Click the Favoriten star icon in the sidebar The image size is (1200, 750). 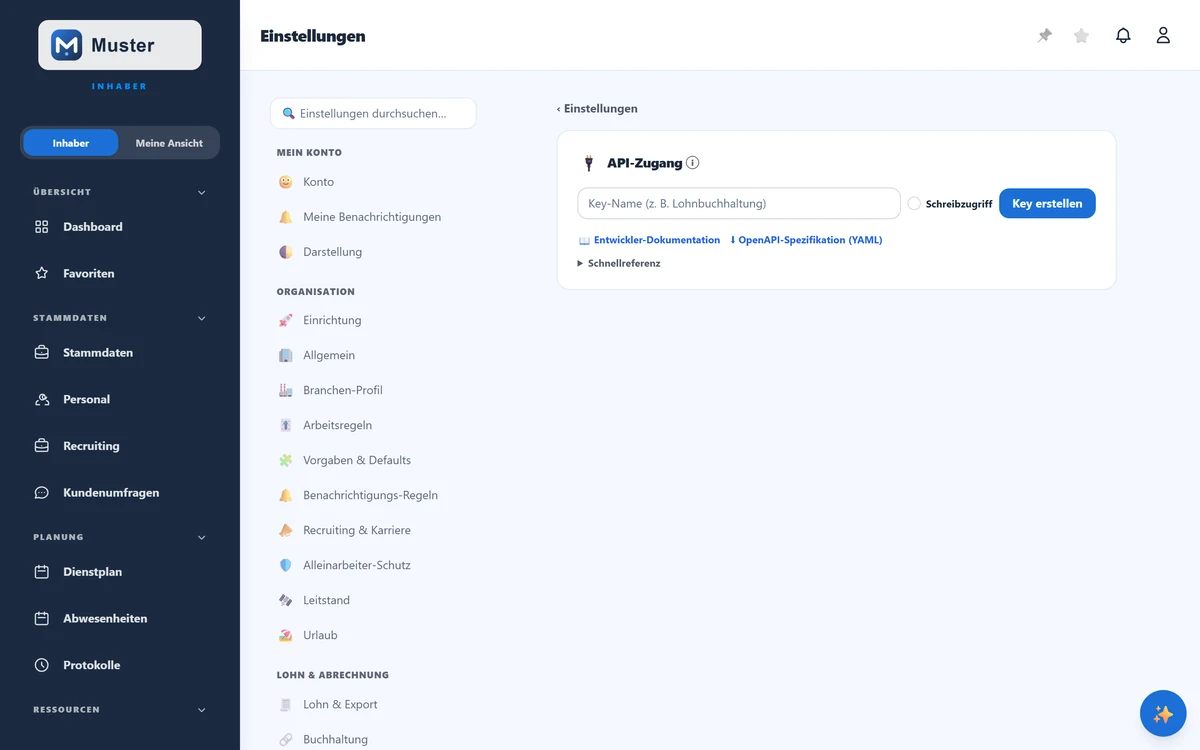point(42,273)
